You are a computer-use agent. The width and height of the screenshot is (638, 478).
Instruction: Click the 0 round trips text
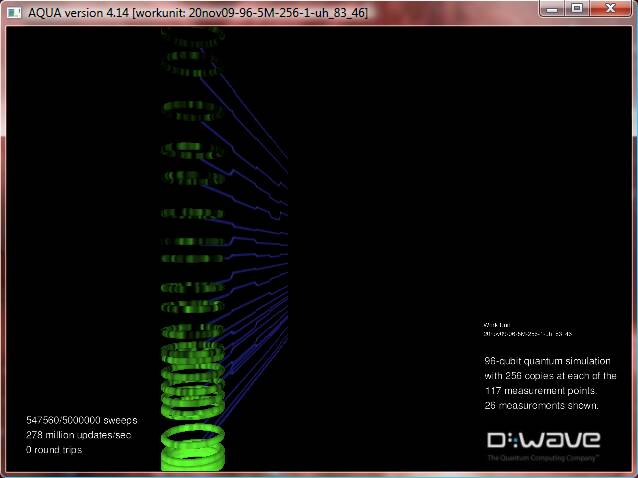point(55,450)
